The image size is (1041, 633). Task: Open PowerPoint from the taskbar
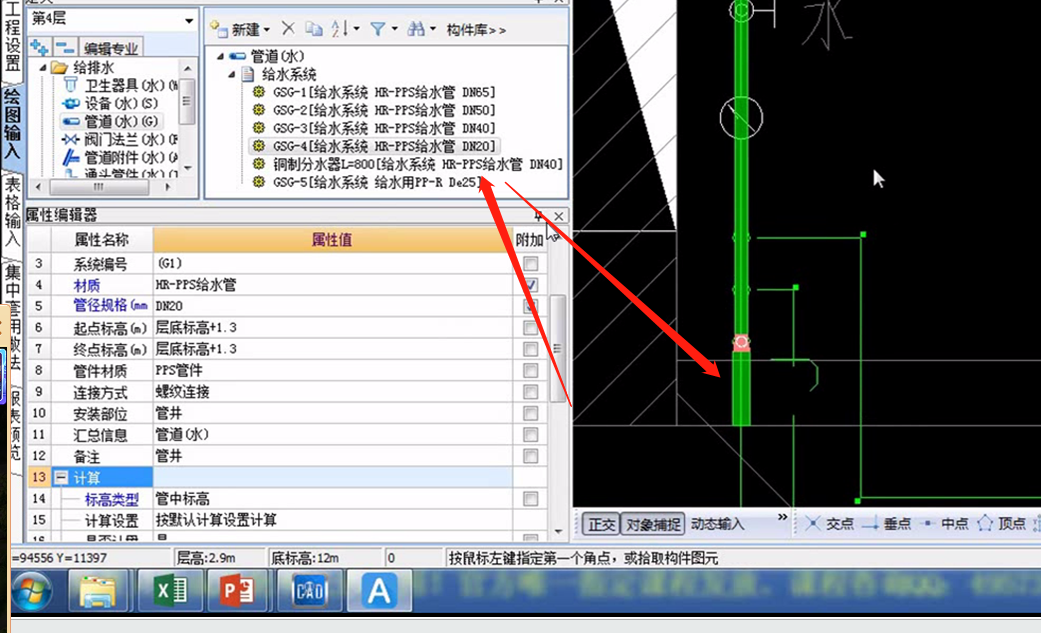(x=238, y=590)
